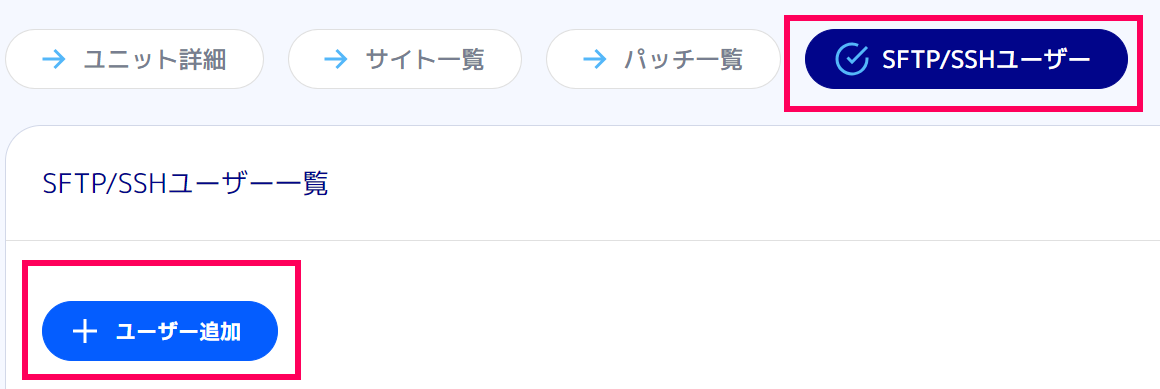
Task: Add a new user with ユーザー追加
Action: click(x=160, y=331)
